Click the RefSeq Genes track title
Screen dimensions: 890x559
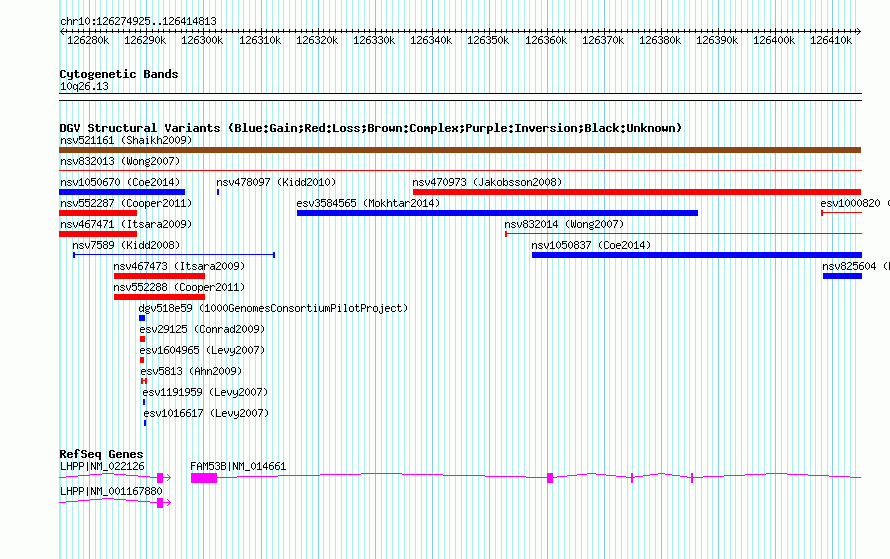click(x=101, y=454)
